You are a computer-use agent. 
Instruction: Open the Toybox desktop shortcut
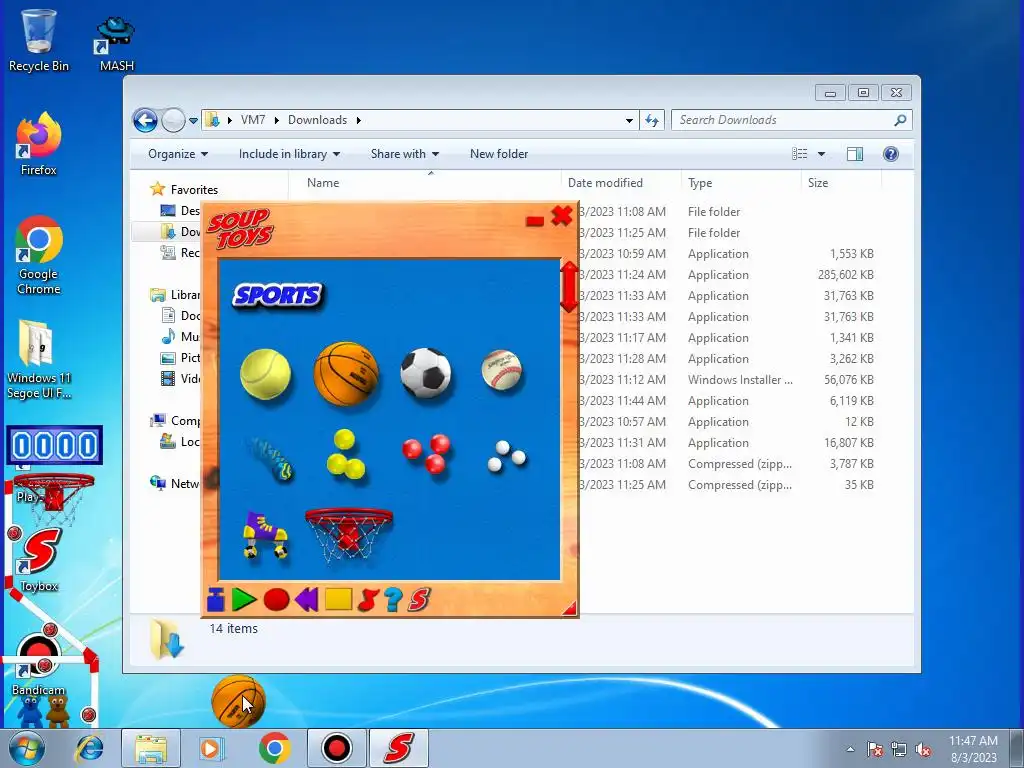[x=39, y=560]
